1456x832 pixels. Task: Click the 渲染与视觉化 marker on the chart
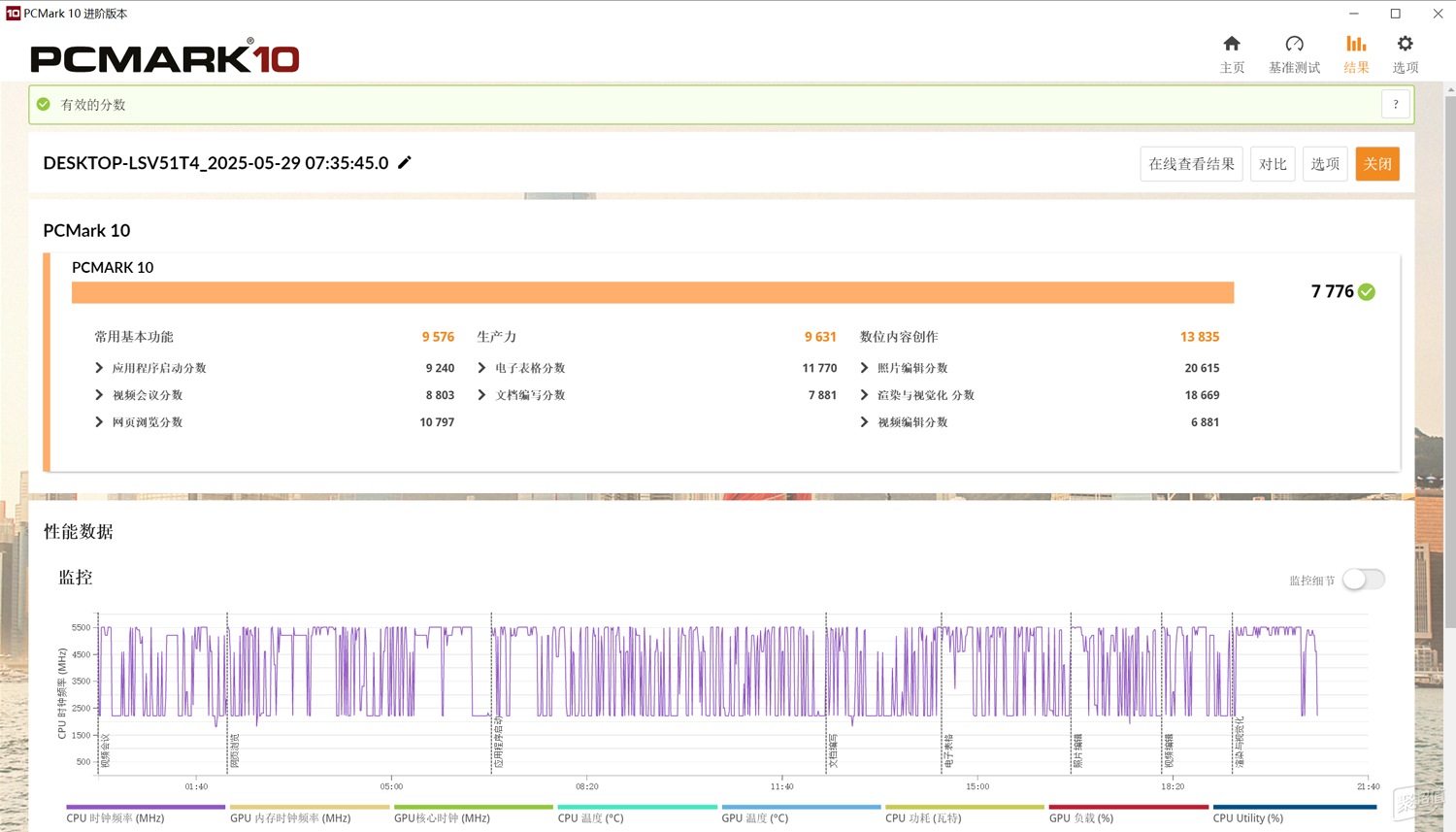pos(1240,743)
